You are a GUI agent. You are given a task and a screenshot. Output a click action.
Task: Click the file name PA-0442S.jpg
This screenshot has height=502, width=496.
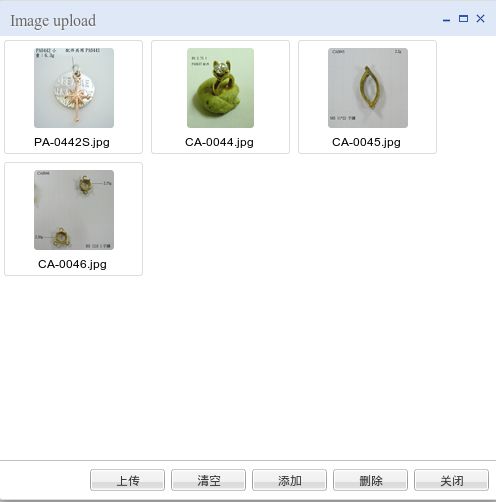(72, 142)
